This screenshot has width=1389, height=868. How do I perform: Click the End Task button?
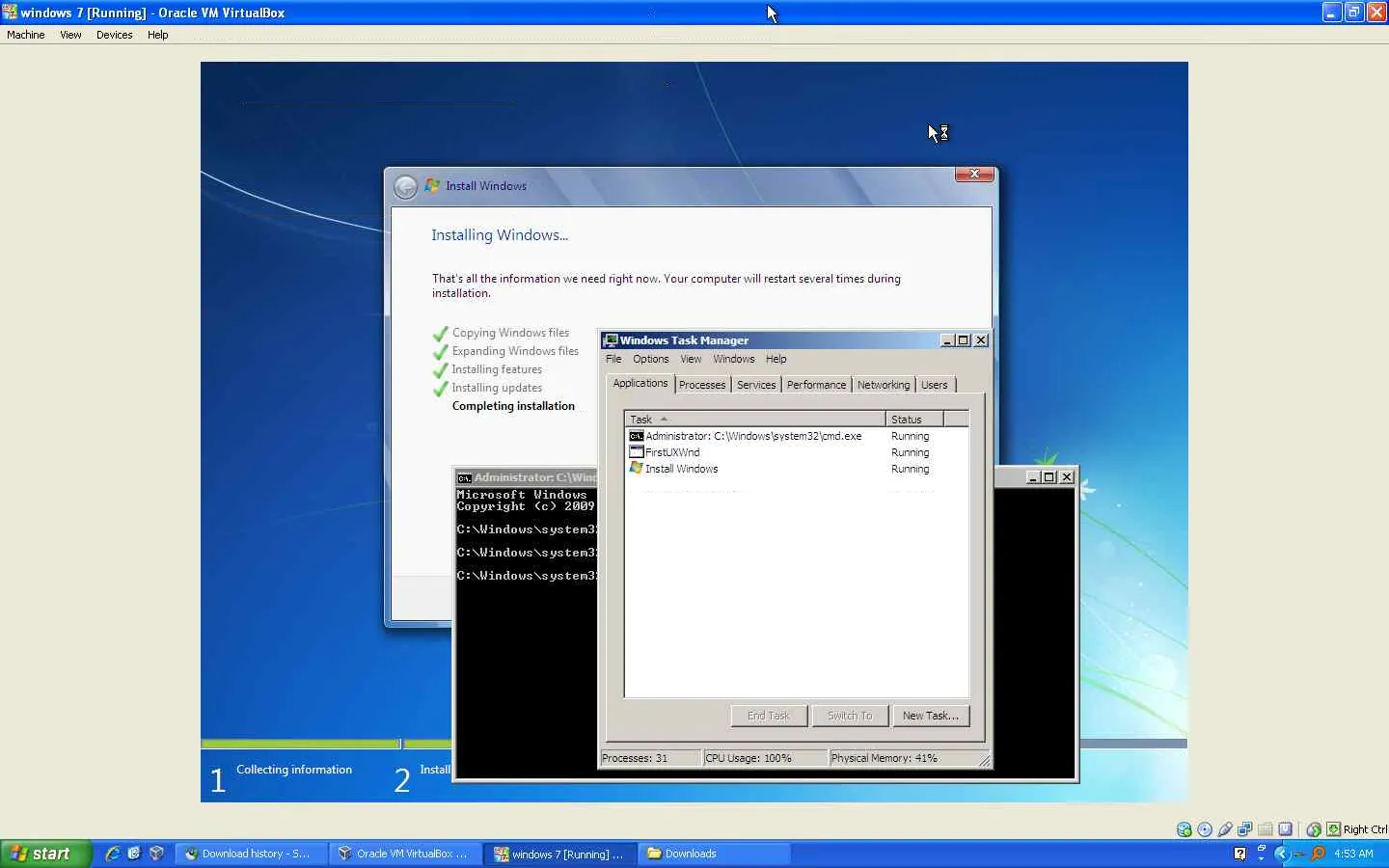769,716
